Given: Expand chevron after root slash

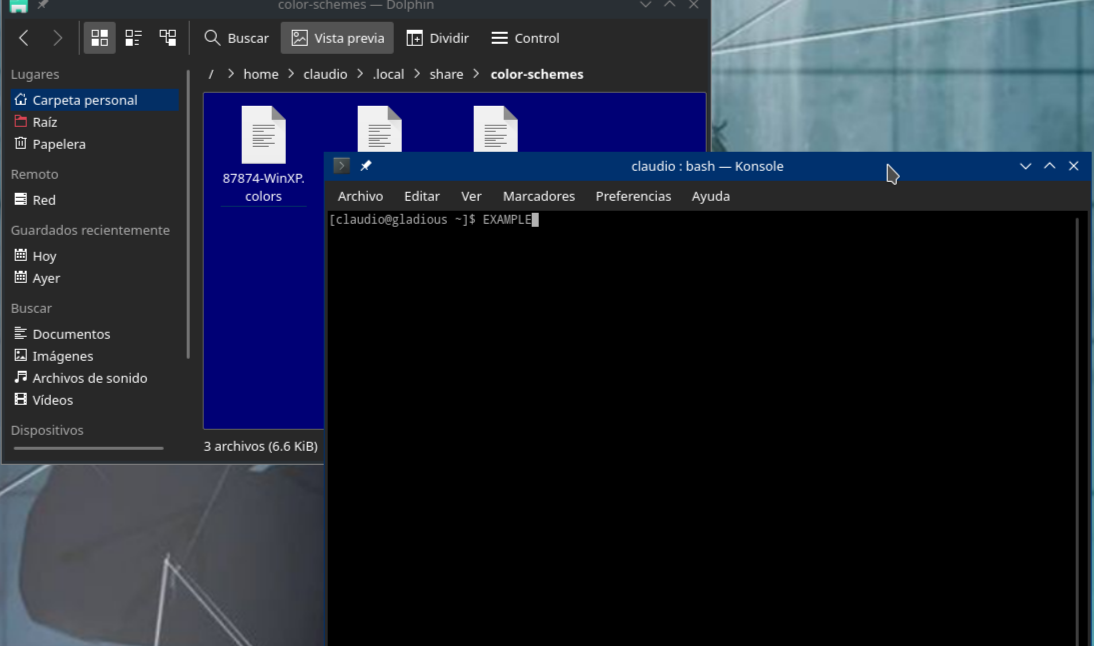Looking at the screenshot, I should (230, 74).
